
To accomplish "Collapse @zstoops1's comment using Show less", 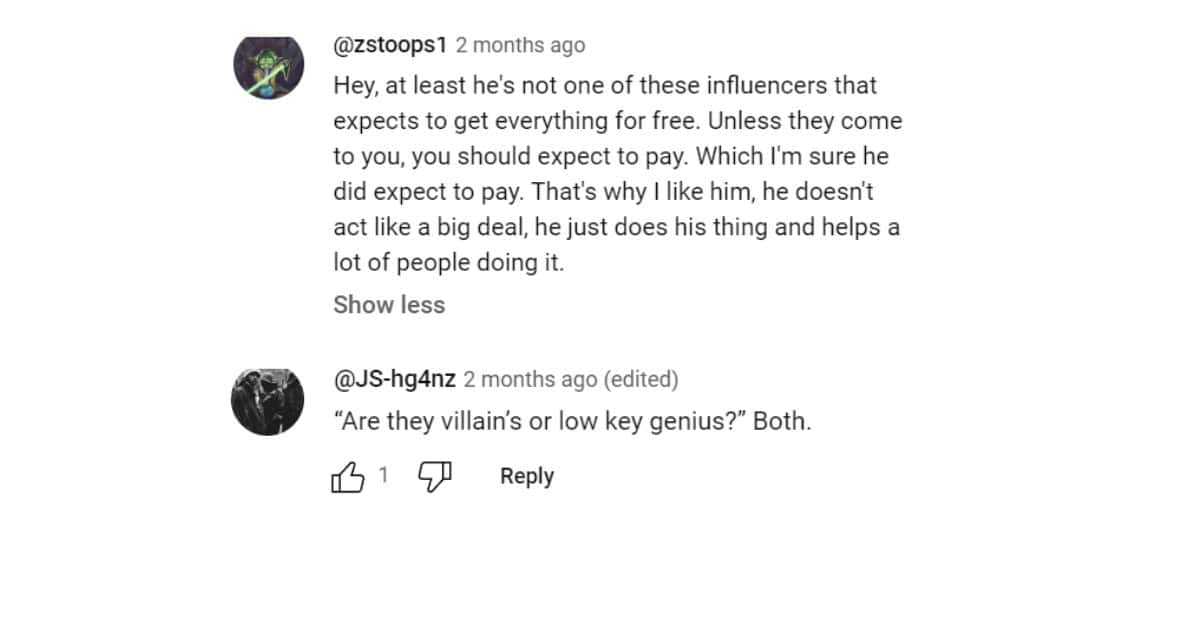I will click(x=389, y=305).
